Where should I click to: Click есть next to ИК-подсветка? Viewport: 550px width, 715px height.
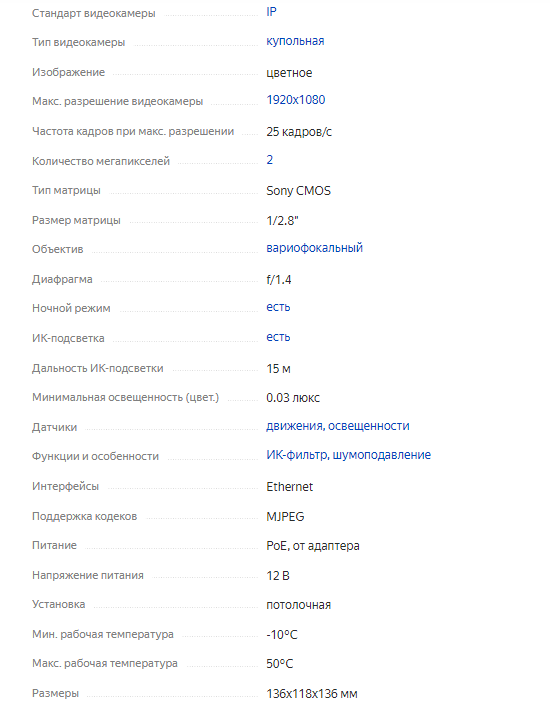point(278,337)
